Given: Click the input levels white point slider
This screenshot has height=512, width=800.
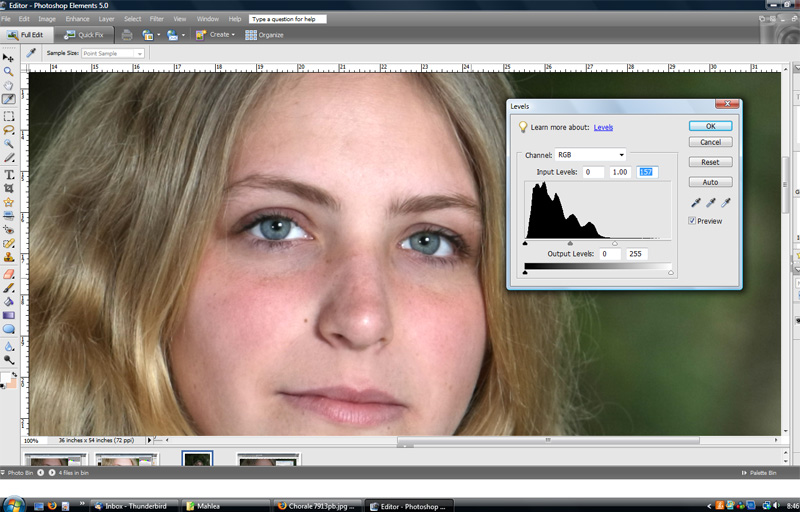Looking at the screenshot, I should tap(615, 243).
